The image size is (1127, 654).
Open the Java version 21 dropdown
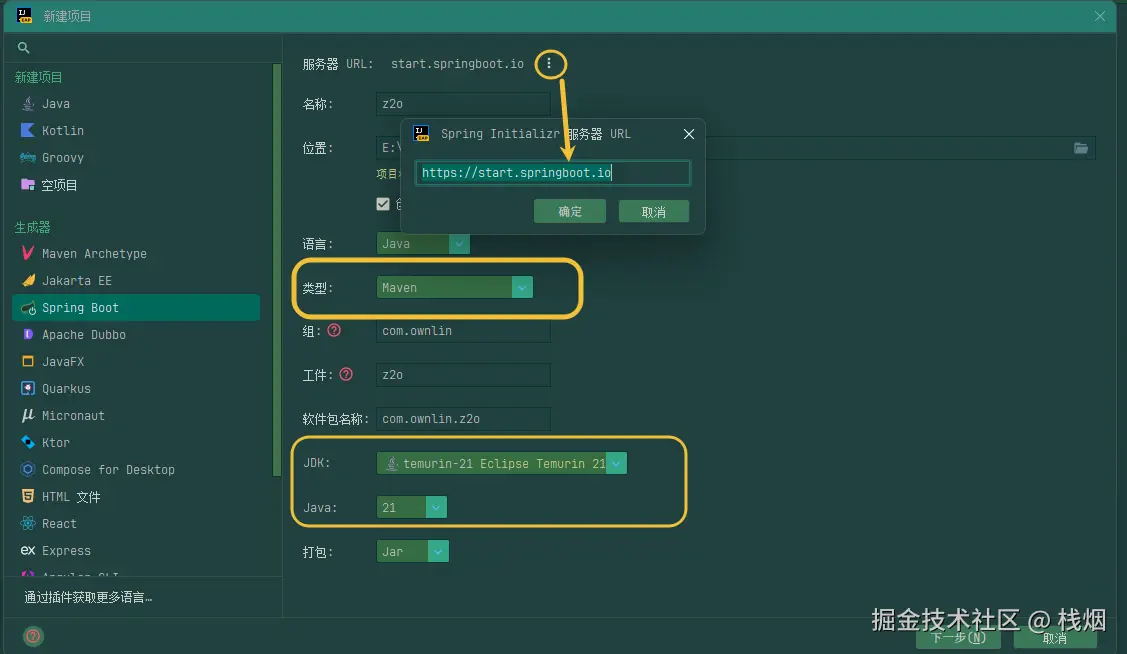point(412,507)
